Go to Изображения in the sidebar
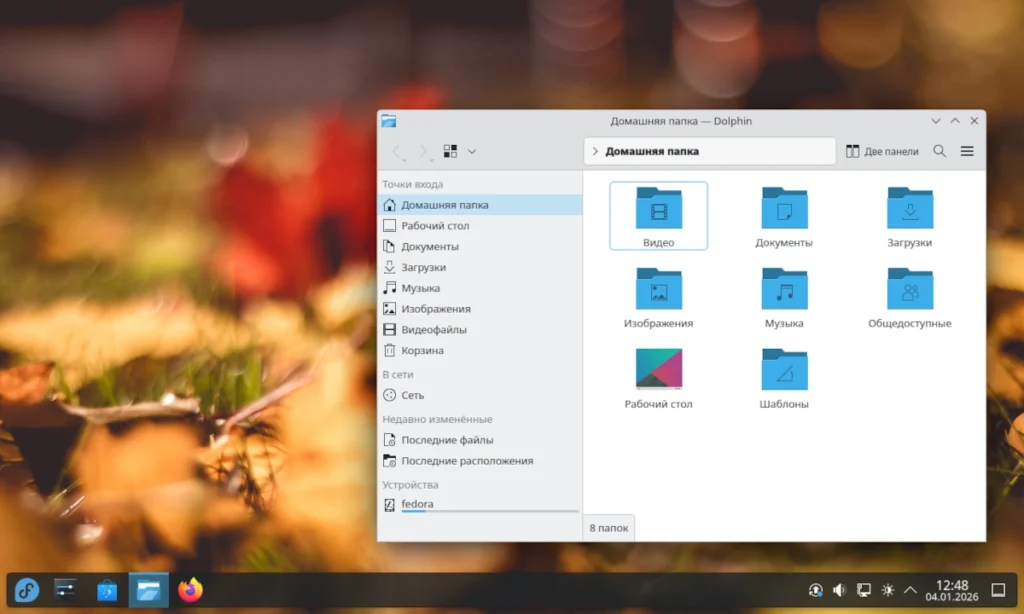The width and height of the screenshot is (1024, 614). click(480, 309)
